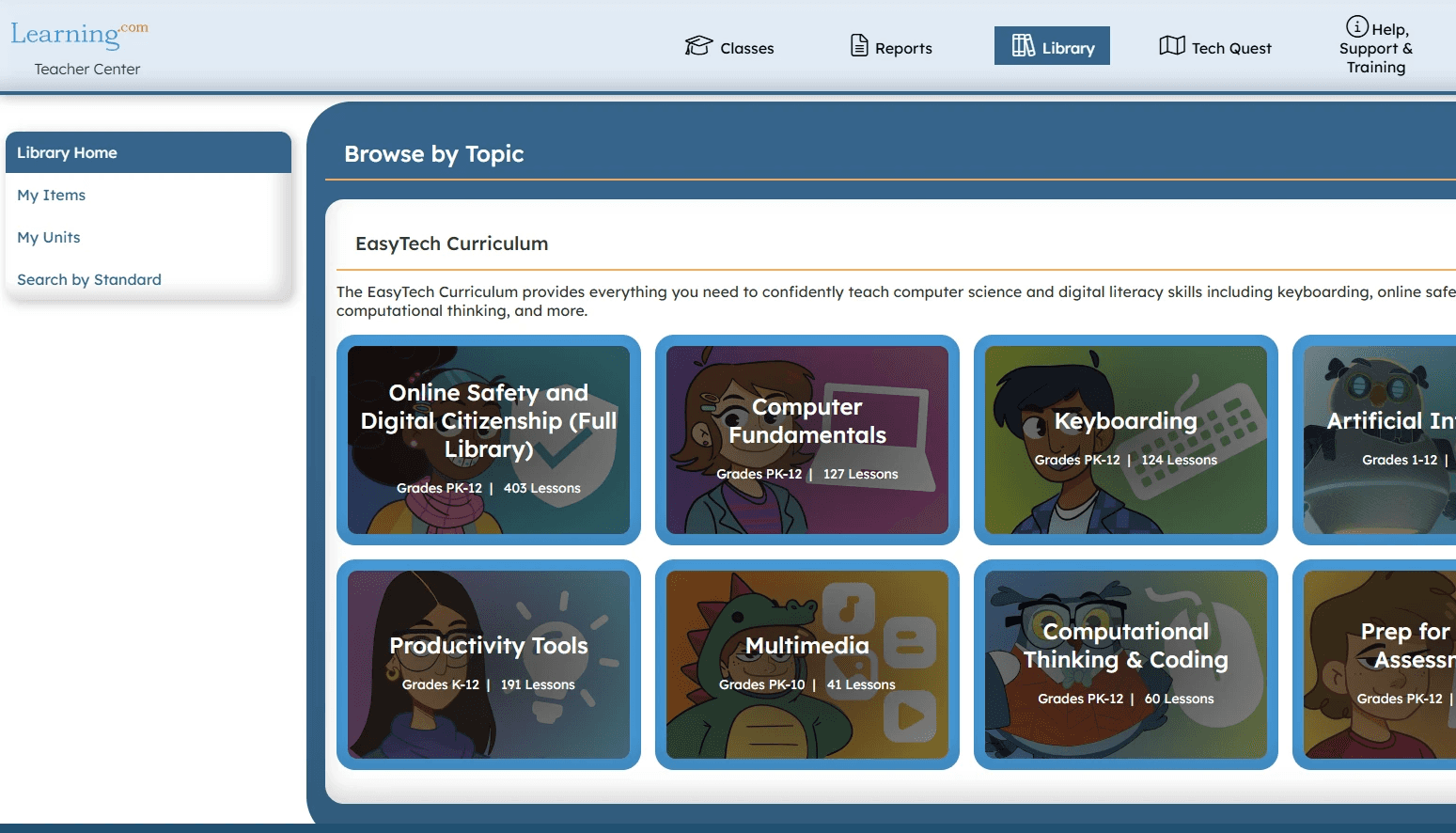Open the Reports tab

(891, 47)
